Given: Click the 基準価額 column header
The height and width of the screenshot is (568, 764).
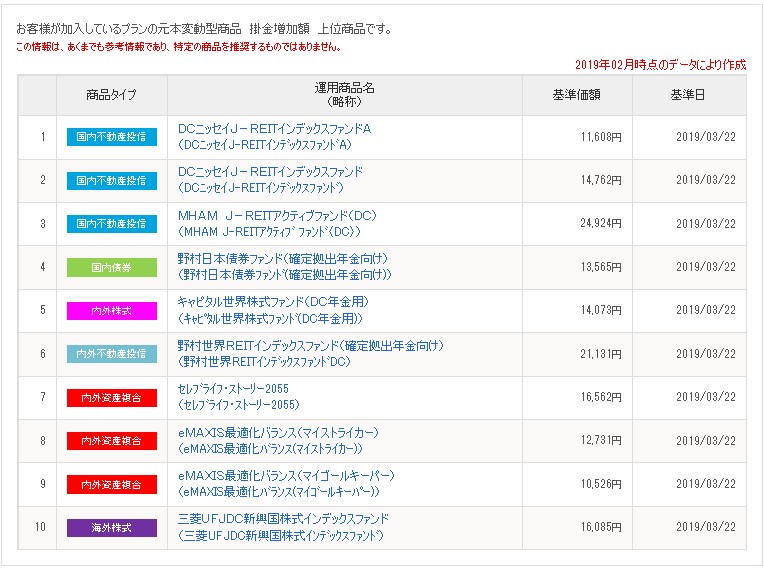Looking at the screenshot, I should tap(577, 95).
